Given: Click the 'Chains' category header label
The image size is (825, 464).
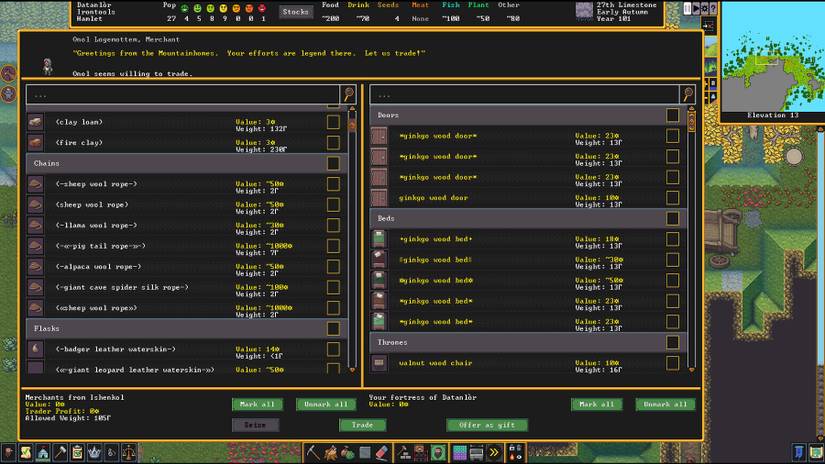Looking at the screenshot, I should click(x=46, y=164).
